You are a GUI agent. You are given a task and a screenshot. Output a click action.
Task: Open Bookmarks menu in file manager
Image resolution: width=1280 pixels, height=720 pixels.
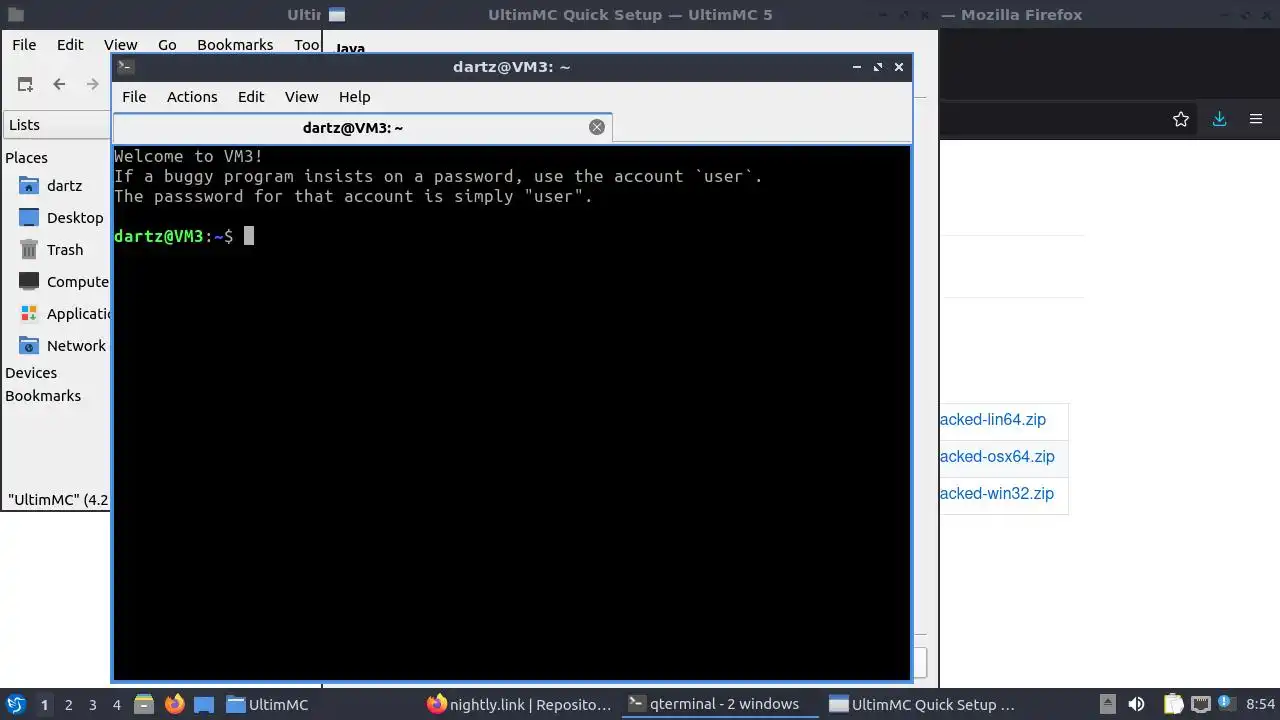coord(235,45)
